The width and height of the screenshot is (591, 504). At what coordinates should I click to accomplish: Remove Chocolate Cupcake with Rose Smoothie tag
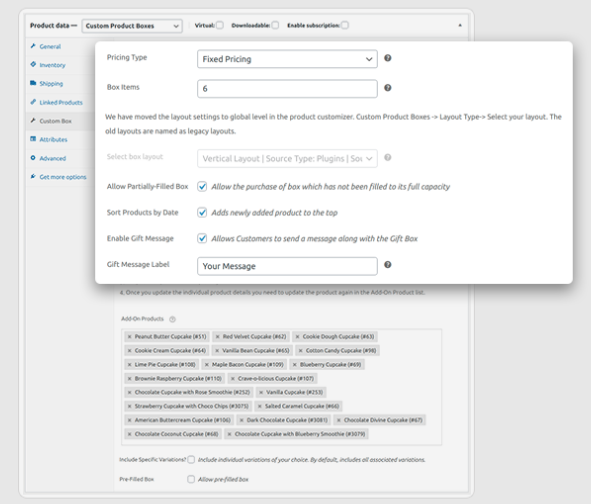click(x=129, y=392)
